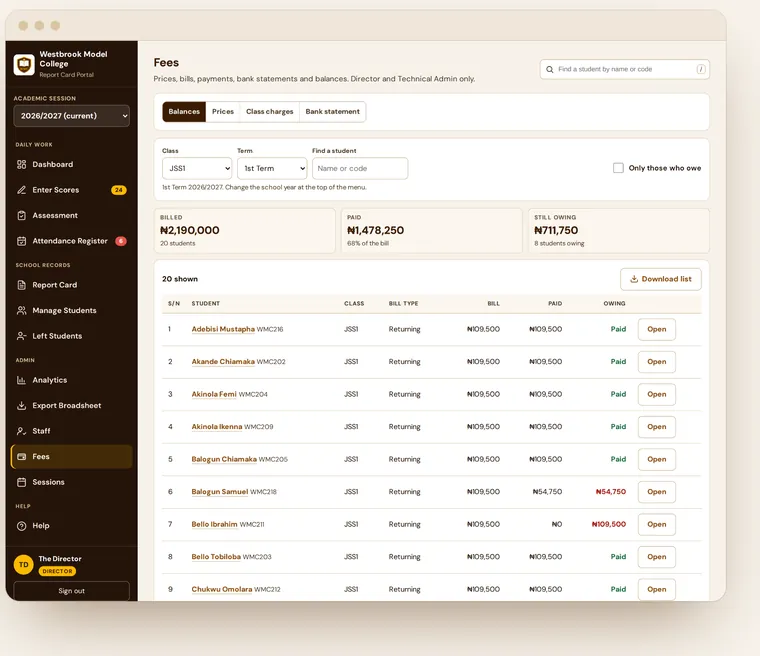
Task: Open Adebisi Mustapha's fee record
Action: pos(657,329)
